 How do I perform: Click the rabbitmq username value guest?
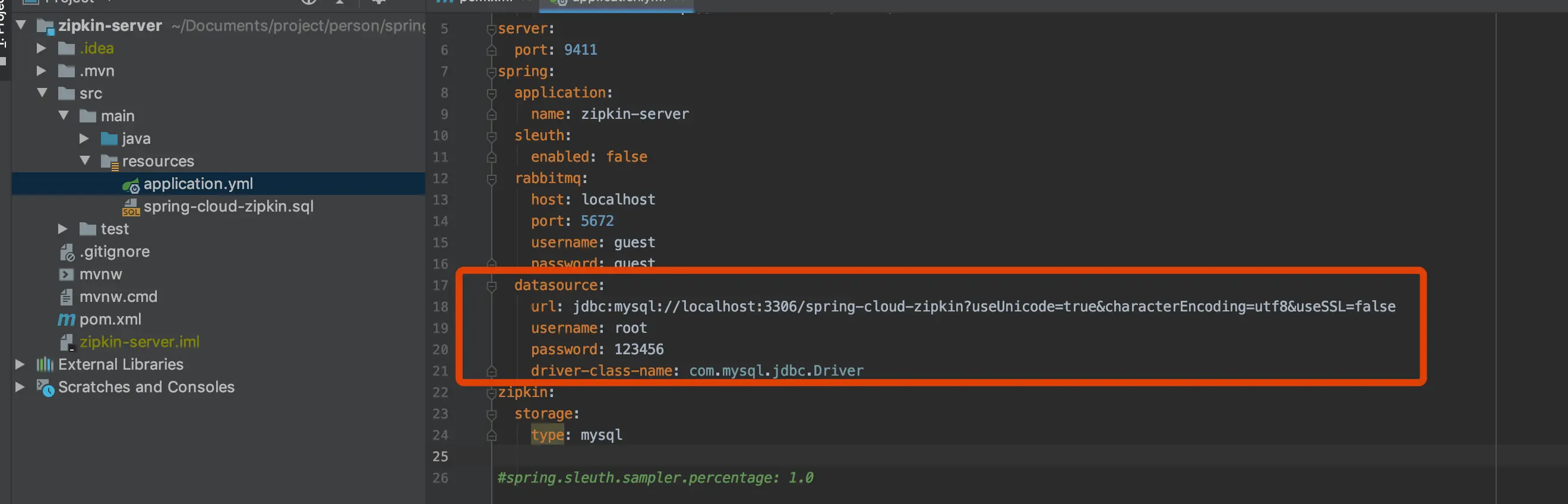coord(634,242)
